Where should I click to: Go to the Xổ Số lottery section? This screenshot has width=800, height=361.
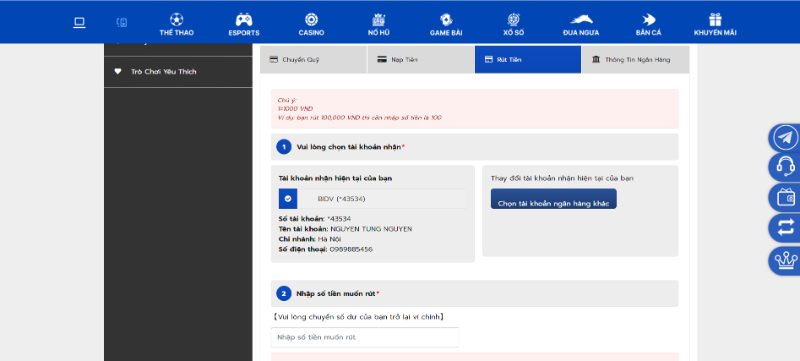[x=513, y=24]
